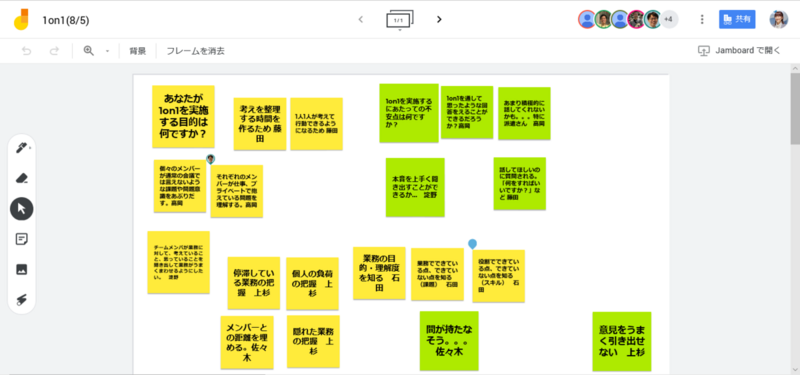This screenshot has width=800, height=375.
Task: Select the 考えを整理する時間を作るため 藤田 note
Action: [x=260, y=124]
